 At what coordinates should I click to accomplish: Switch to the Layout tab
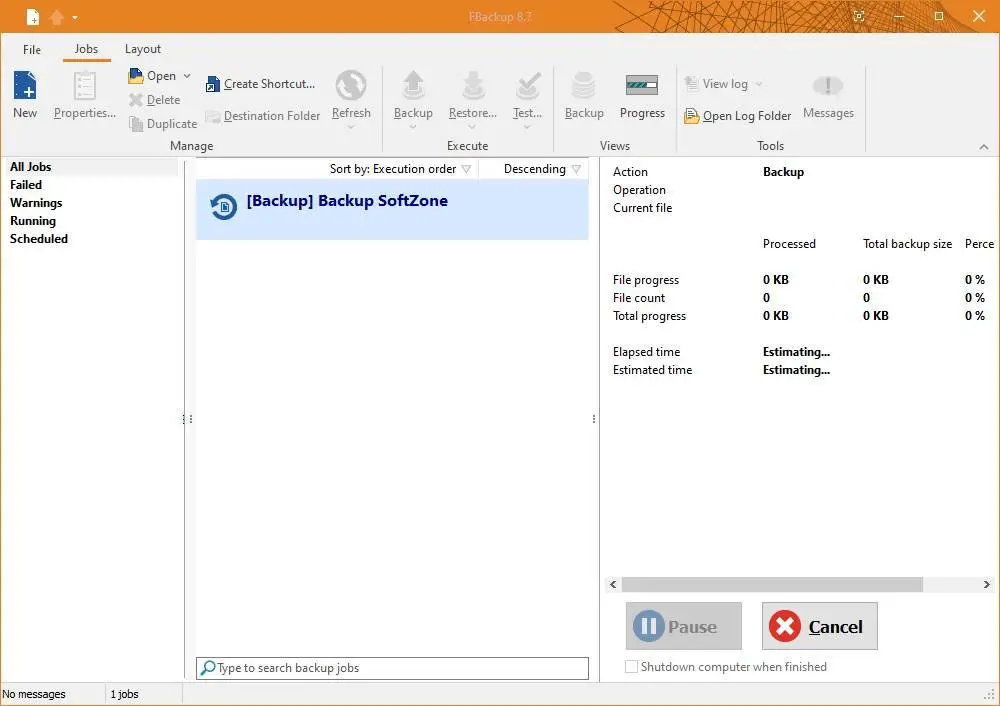(x=143, y=49)
